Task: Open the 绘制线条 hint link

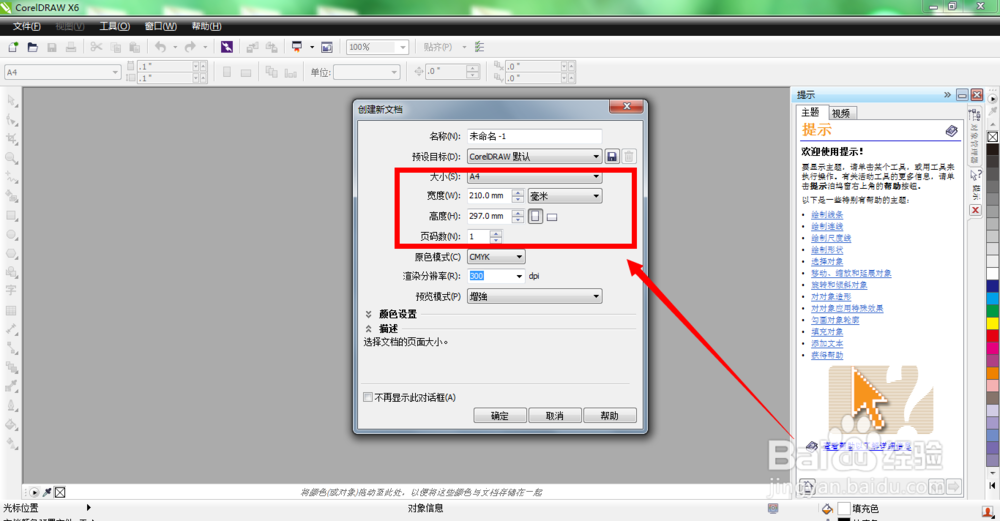Action: tap(827, 215)
